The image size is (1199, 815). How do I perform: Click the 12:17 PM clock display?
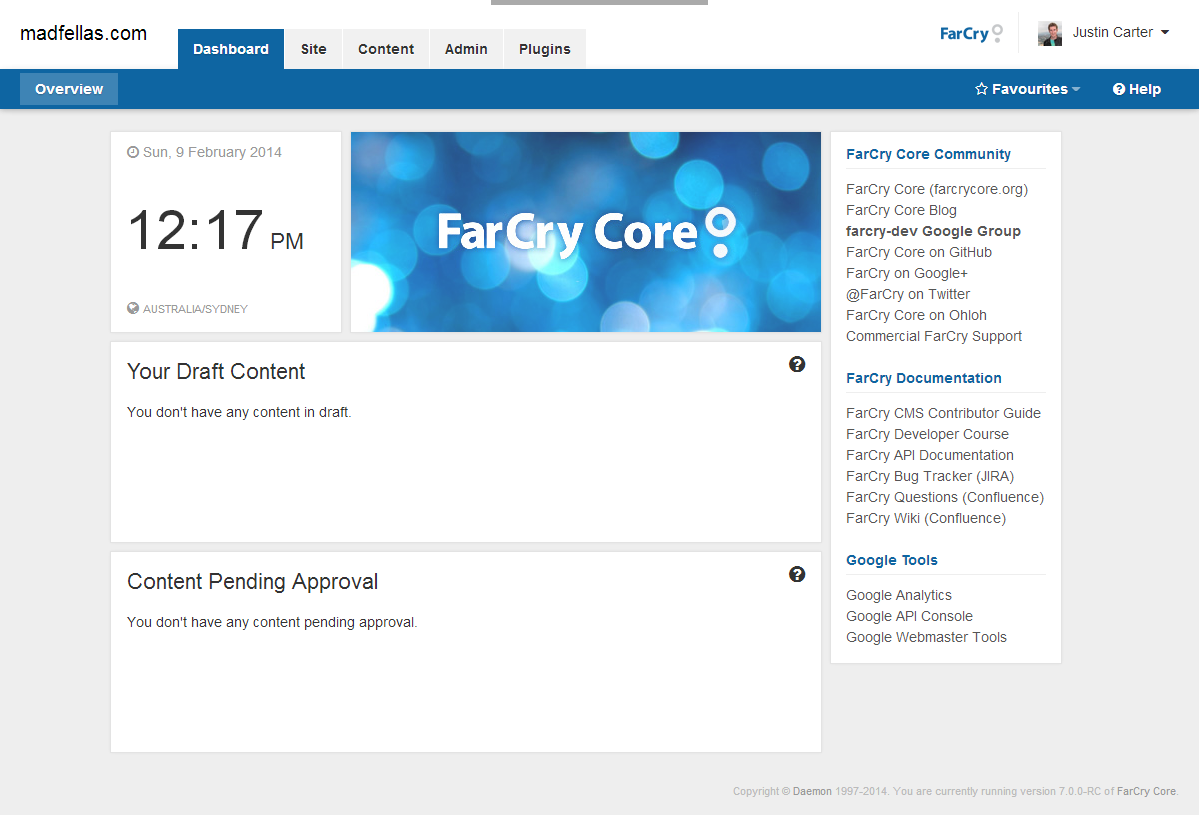[216, 231]
